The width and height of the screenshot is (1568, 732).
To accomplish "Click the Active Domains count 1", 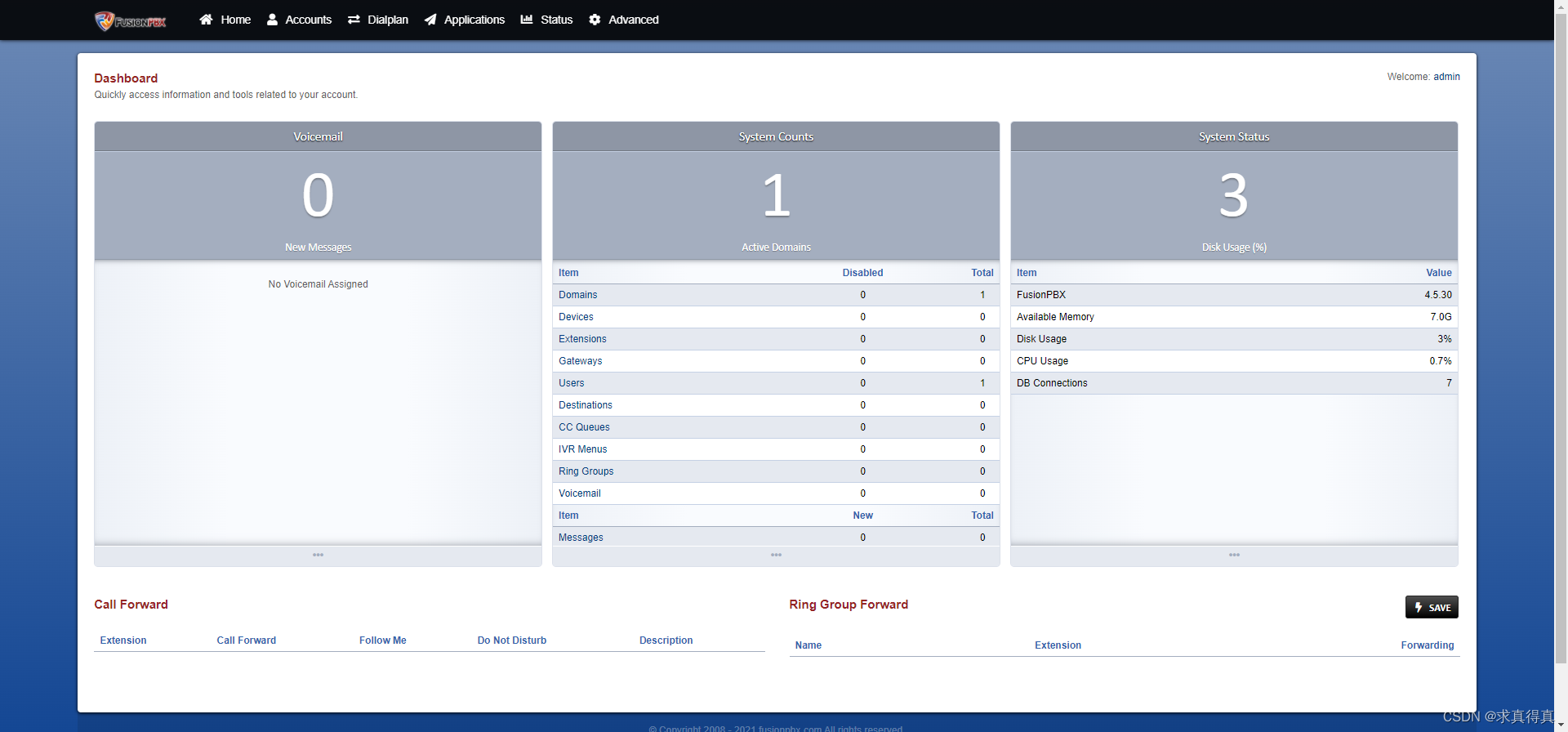I will click(x=776, y=196).
